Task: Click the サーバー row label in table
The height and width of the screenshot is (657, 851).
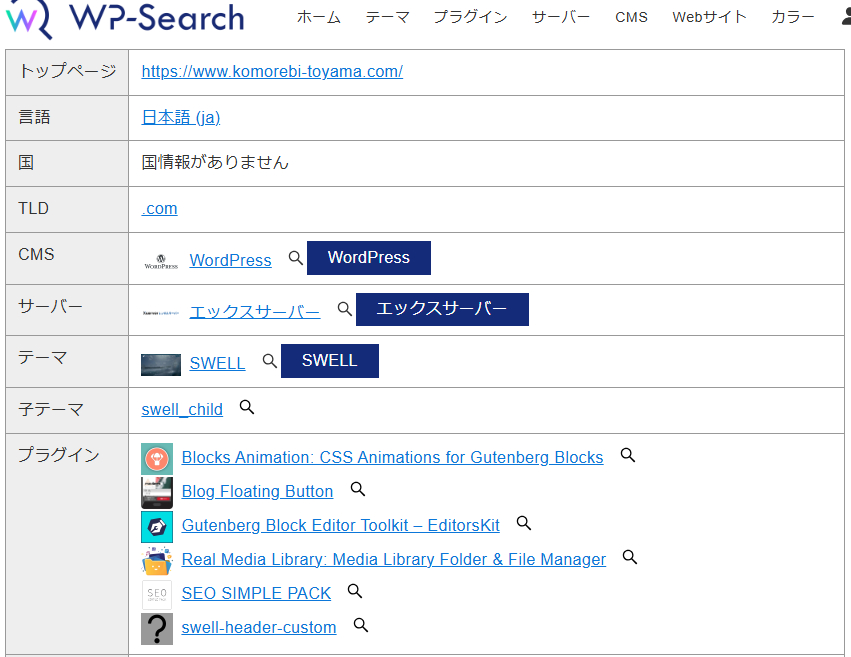Action: (x=50, y=307)
